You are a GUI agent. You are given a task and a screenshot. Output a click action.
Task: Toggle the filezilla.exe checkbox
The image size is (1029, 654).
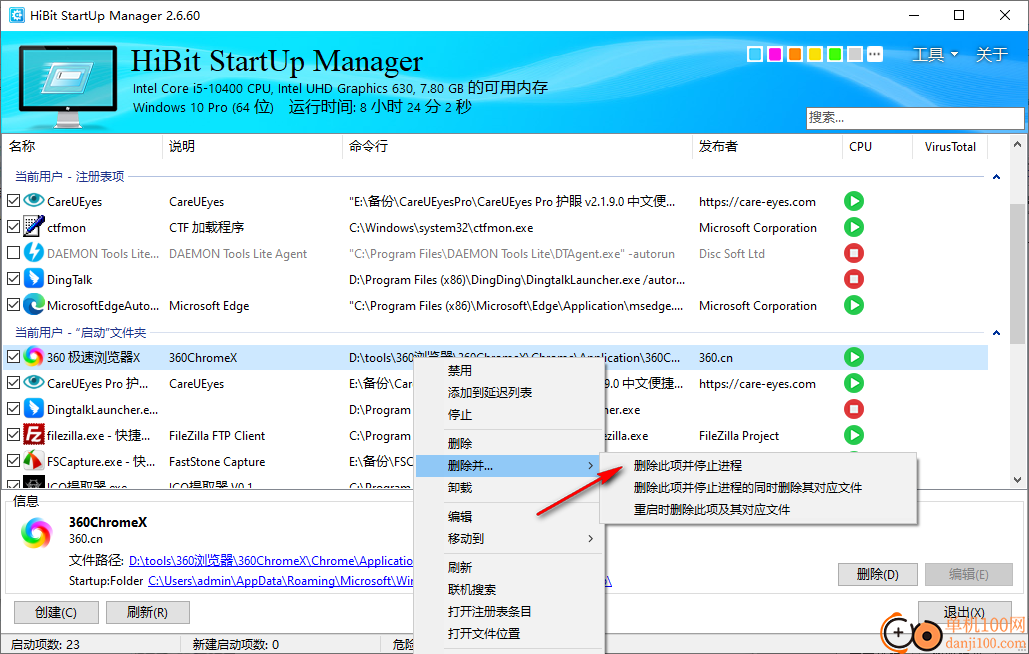pos(13,435)
